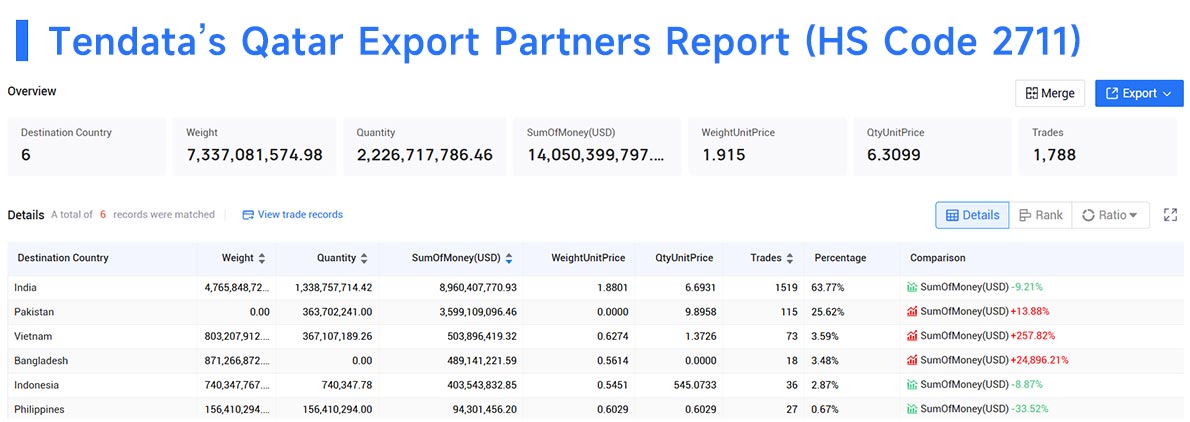Click the QtyUnitPrice column header

685,258
